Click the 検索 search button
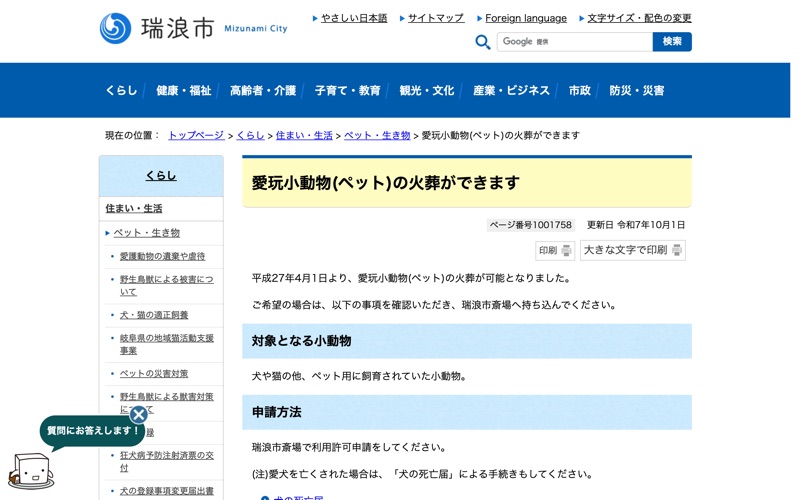Viewport: 800px width, 500px height. [672, 42]
